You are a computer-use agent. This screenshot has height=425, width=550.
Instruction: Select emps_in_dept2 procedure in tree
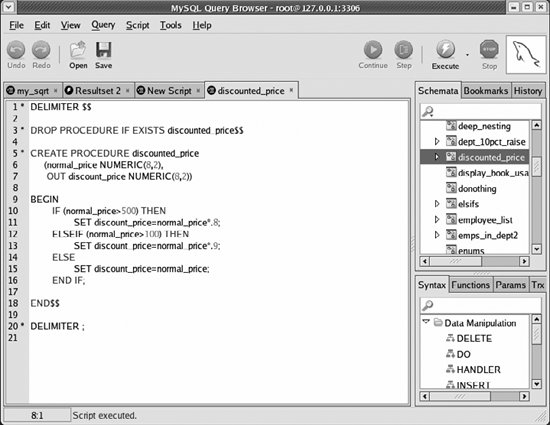[x=488, y=235]
